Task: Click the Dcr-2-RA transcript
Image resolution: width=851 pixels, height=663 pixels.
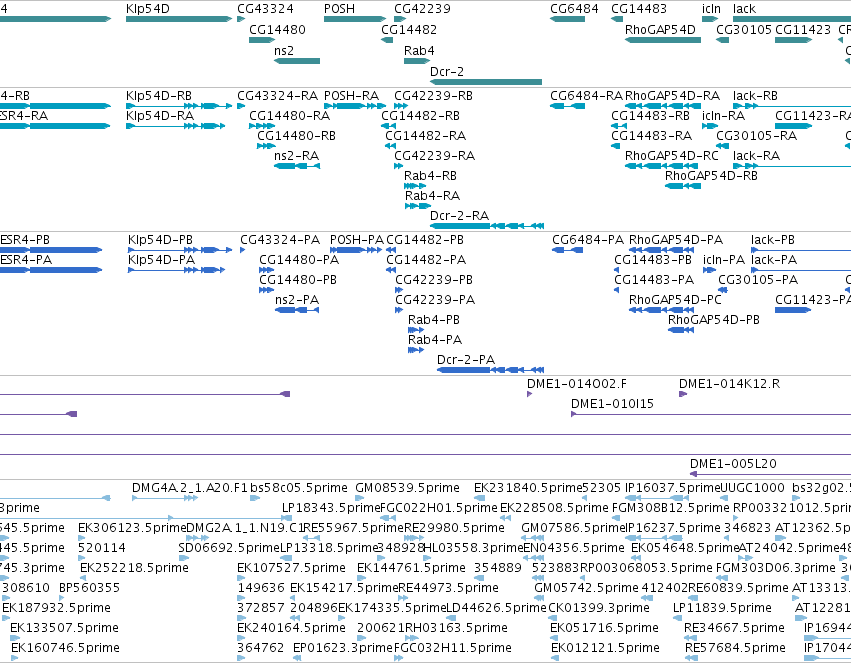Action: tap(487, 226)
